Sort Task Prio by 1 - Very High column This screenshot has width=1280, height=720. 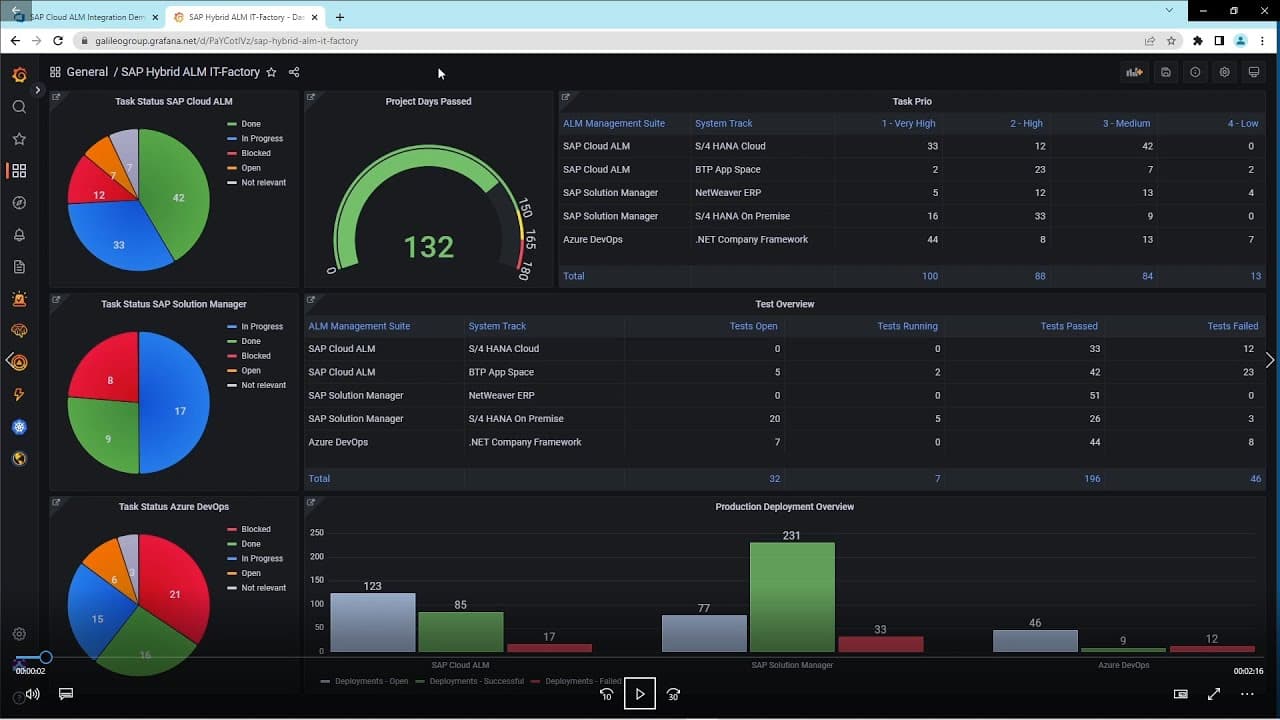[909, 124]
